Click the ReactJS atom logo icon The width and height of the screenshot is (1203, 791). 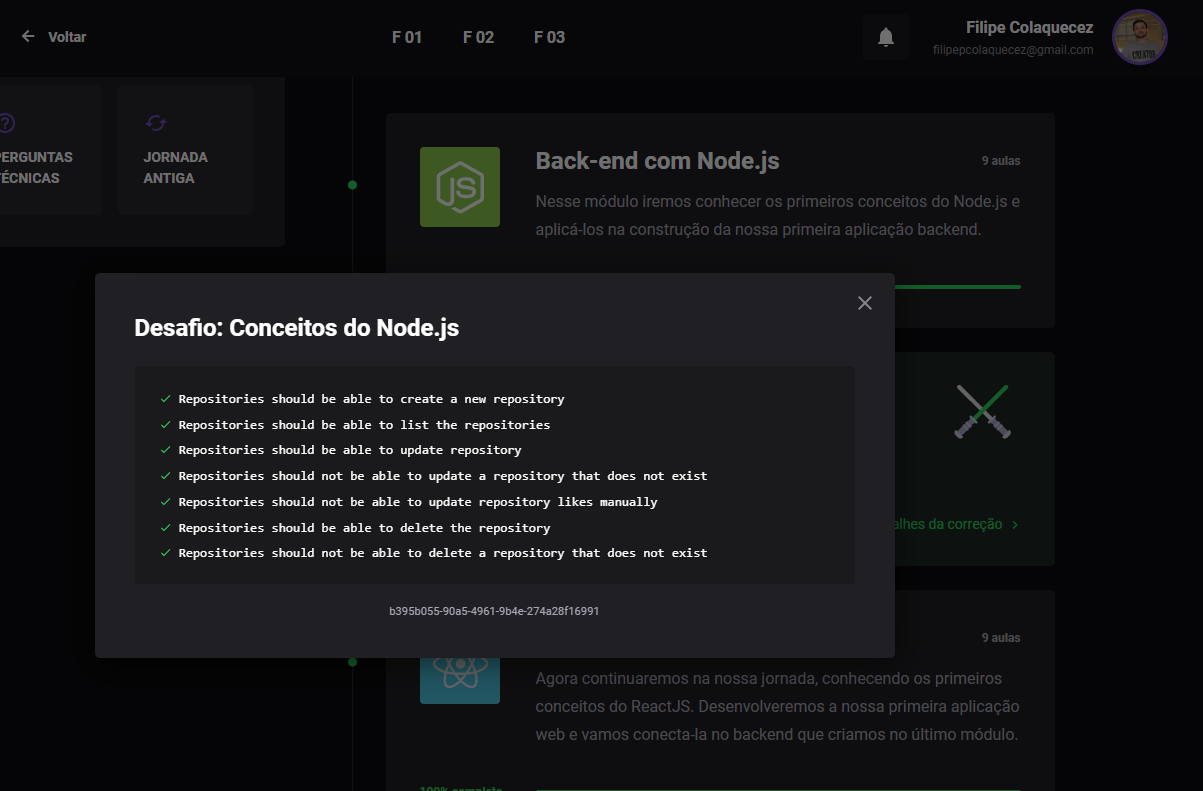coord(460,680)
